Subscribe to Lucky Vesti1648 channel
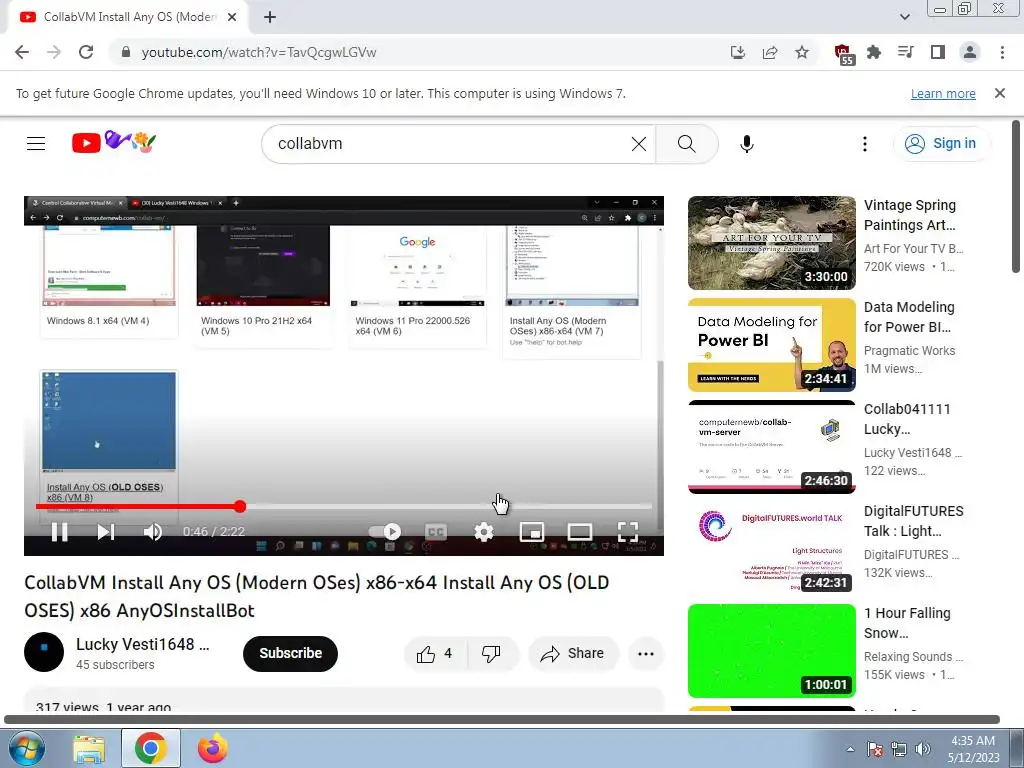Viewport: 1024px width, 768px height. [291, 653]
